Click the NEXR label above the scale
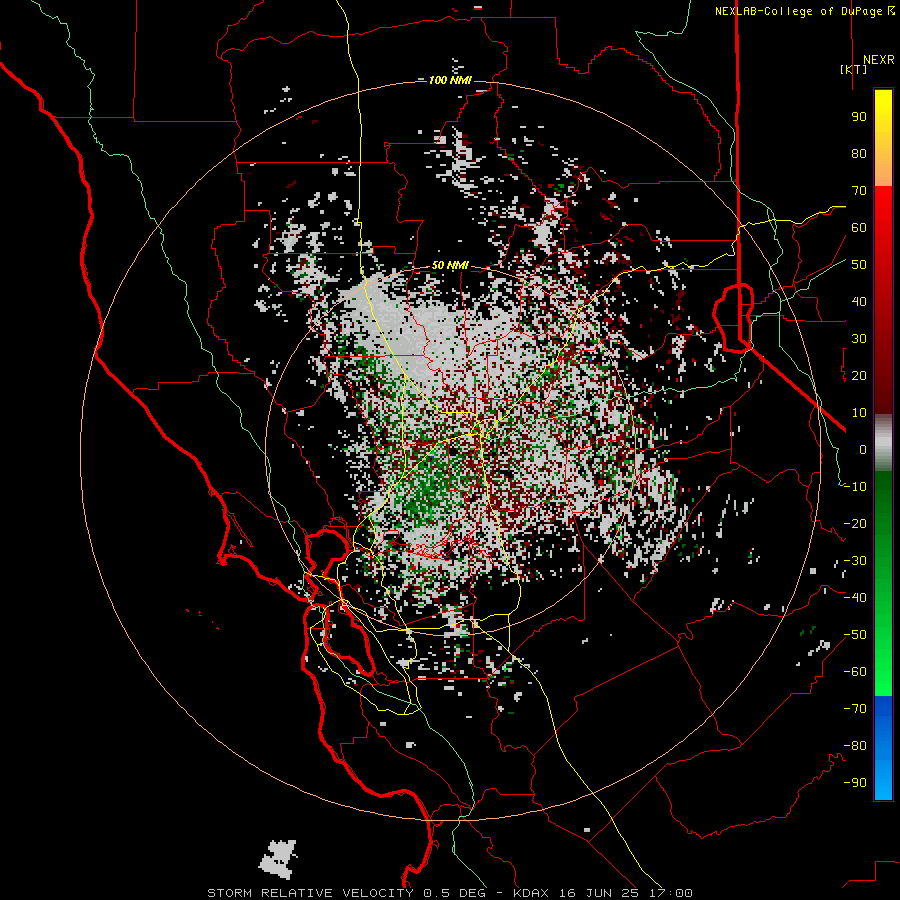 tap(878, 60)
